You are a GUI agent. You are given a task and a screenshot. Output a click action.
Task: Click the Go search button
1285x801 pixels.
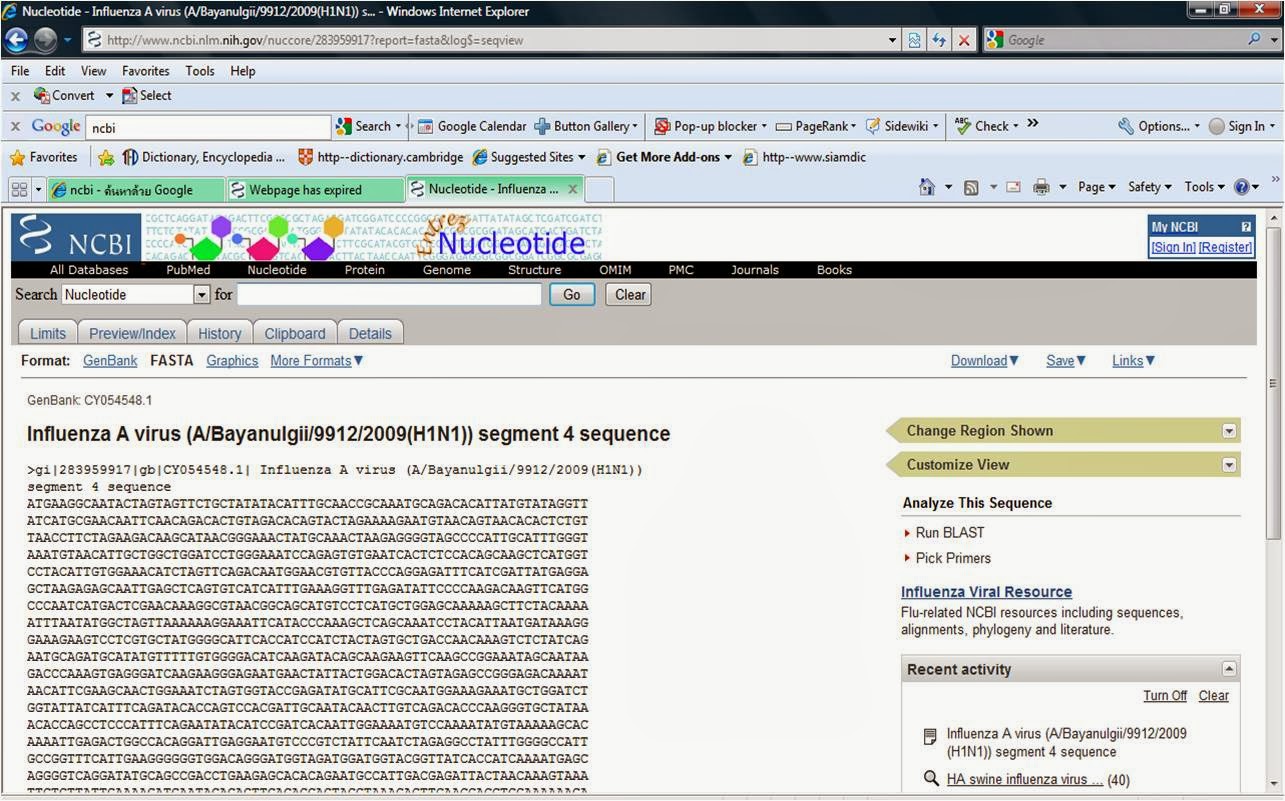(x=571, y=294)
